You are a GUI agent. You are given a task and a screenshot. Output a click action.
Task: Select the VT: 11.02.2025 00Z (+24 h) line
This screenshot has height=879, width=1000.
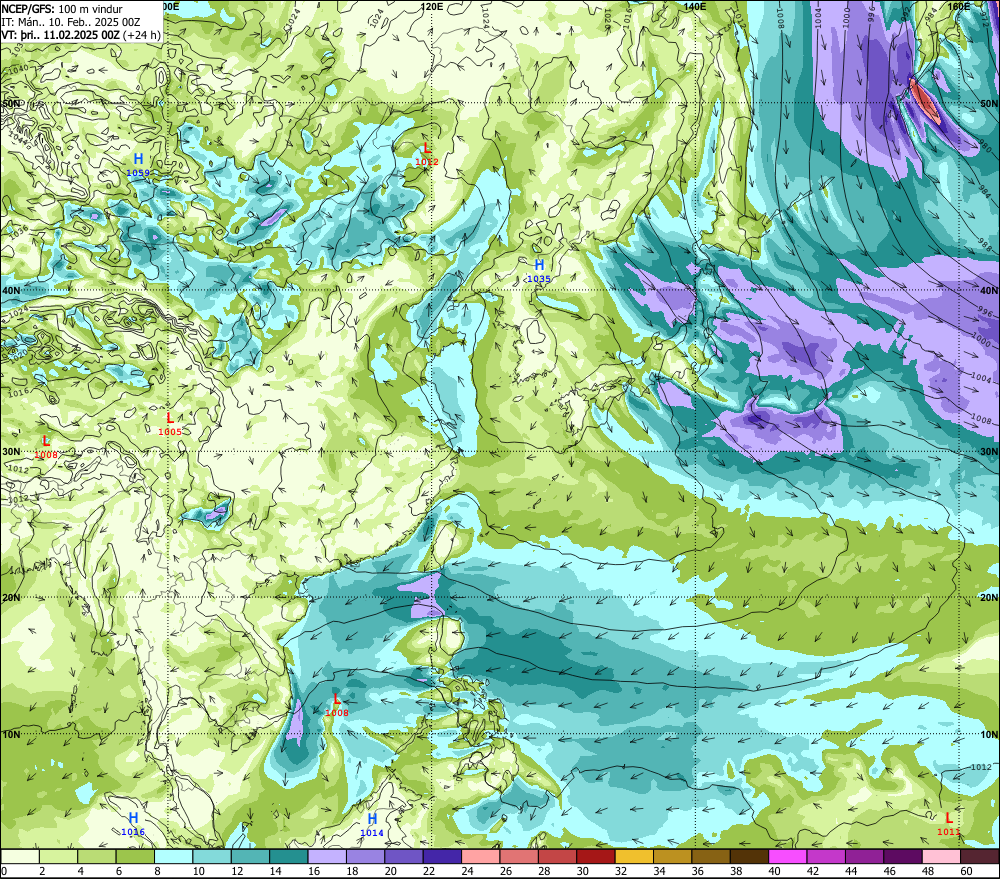(81, 35)
